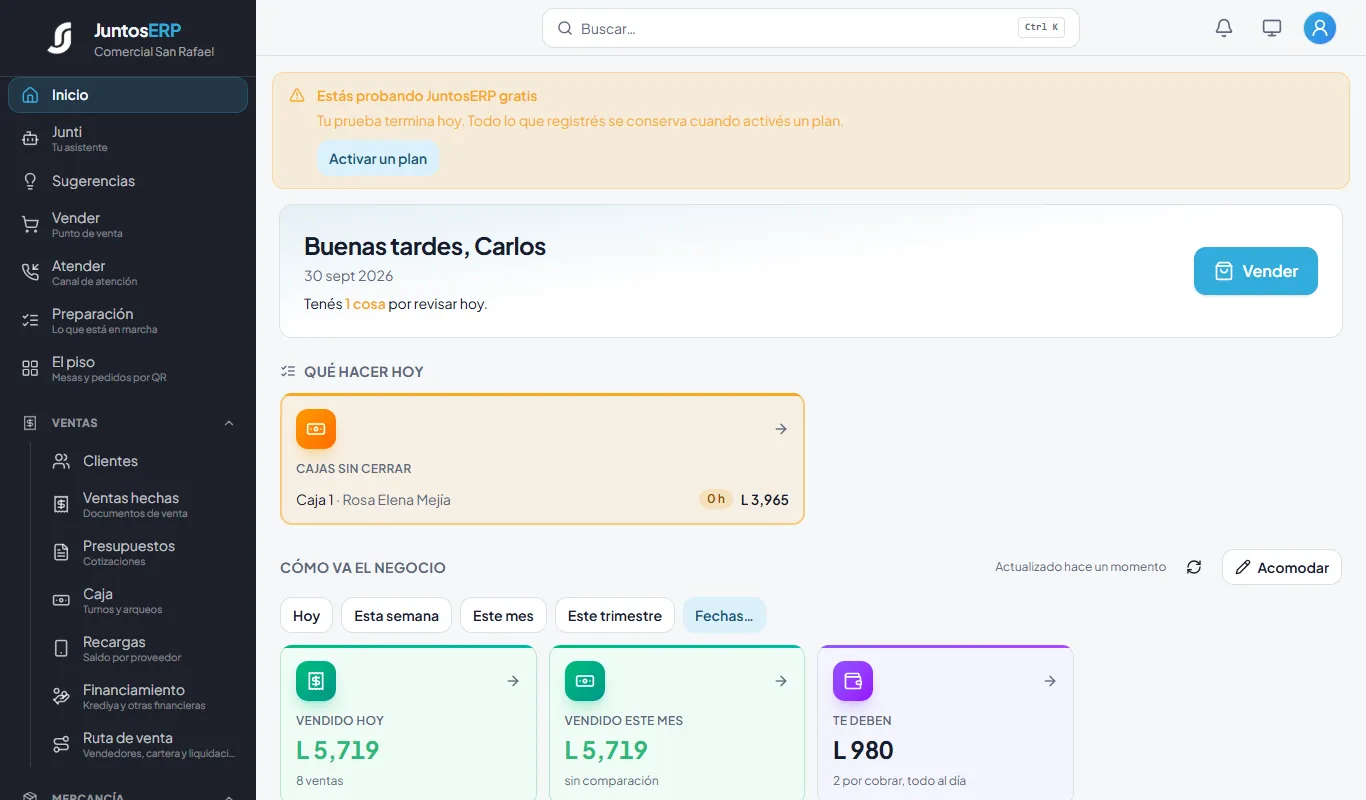Select the Esta semana period tab

tap(396, 616)
